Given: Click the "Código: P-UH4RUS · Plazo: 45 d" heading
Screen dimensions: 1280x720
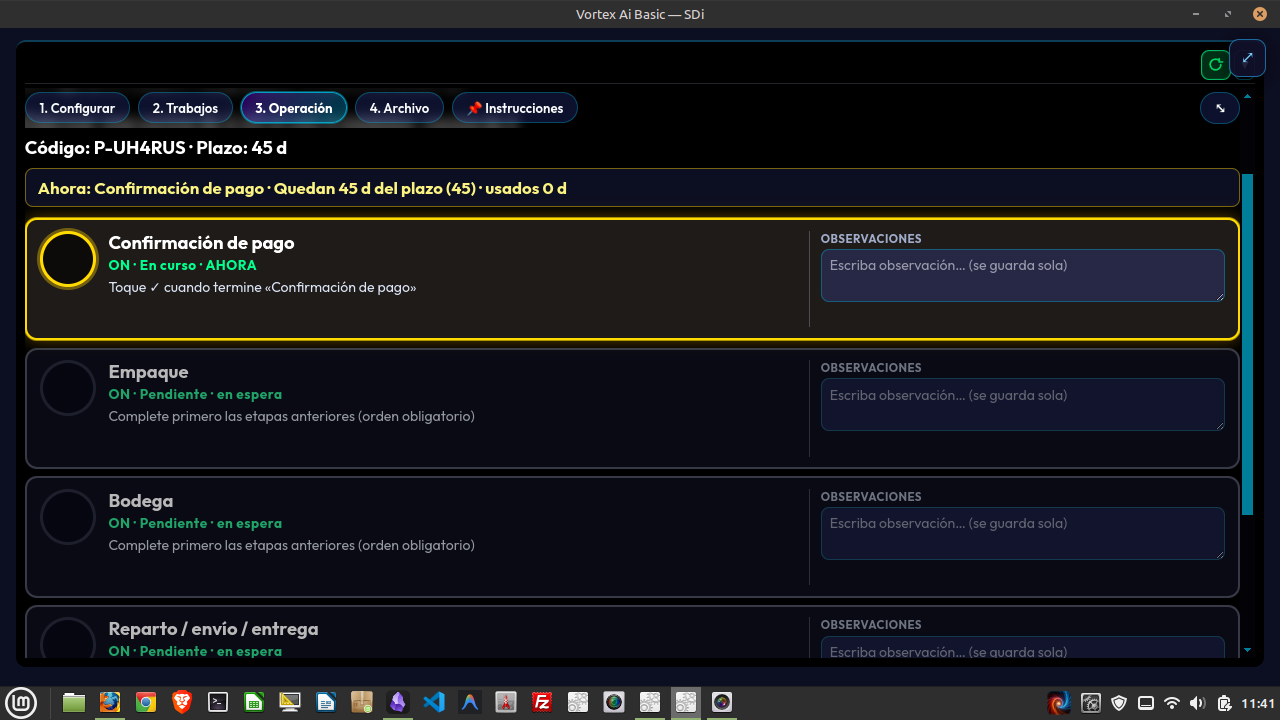Looking at the screenshot, I should click(156, 148).
